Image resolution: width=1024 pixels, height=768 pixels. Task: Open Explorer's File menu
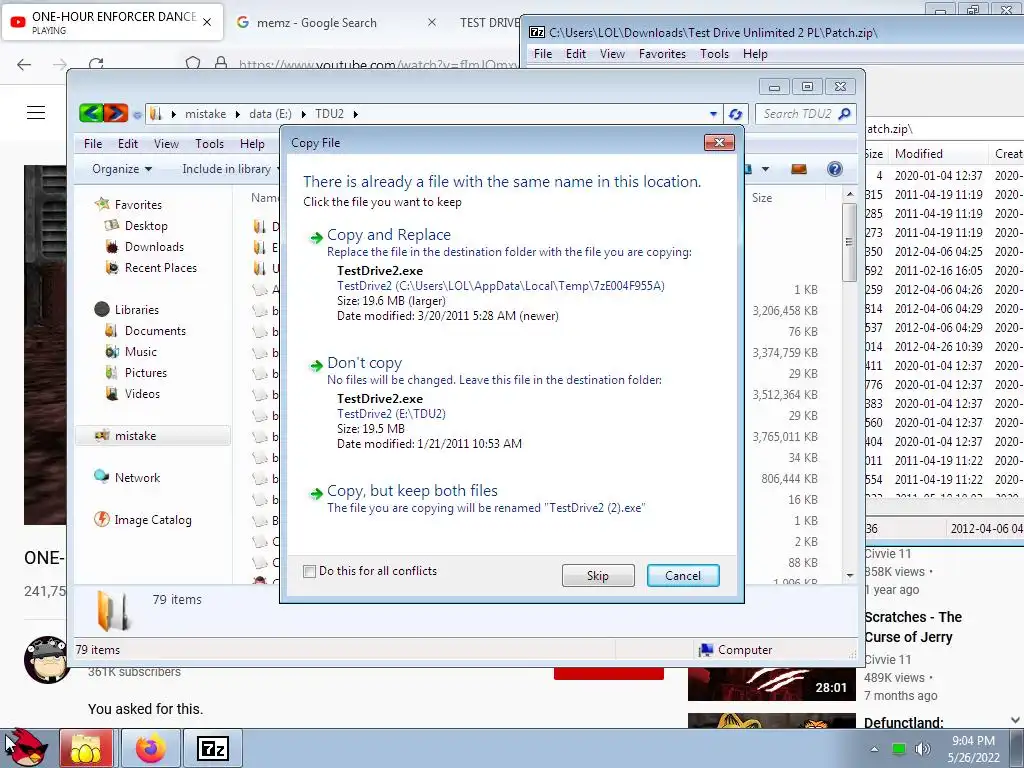(x=93, y=144)
